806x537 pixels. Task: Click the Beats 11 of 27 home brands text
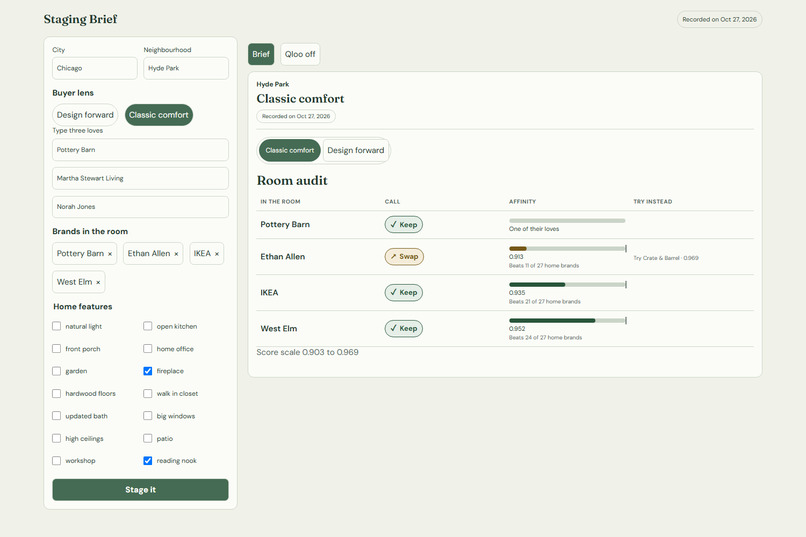pos(544,266)
